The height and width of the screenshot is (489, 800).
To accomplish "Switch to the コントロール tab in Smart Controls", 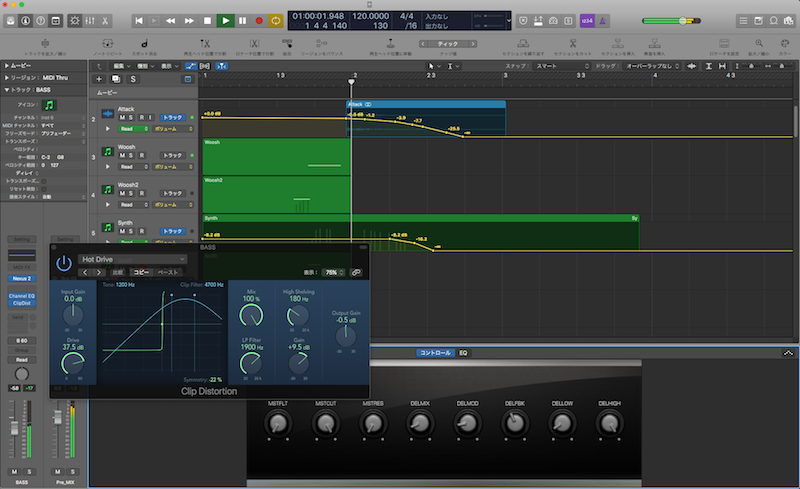I will (435, 353).
